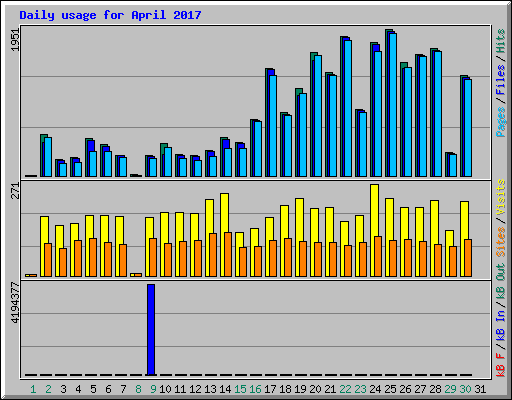The image size is (512, 400).
Task: Click day 13 on the x-axis
Action: (210, 389)
